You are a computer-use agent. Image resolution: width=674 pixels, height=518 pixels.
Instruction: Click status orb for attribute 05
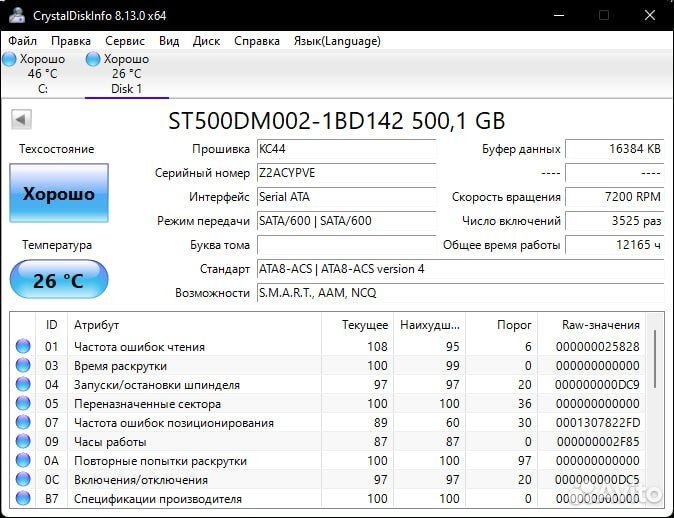tap(23, 403)
